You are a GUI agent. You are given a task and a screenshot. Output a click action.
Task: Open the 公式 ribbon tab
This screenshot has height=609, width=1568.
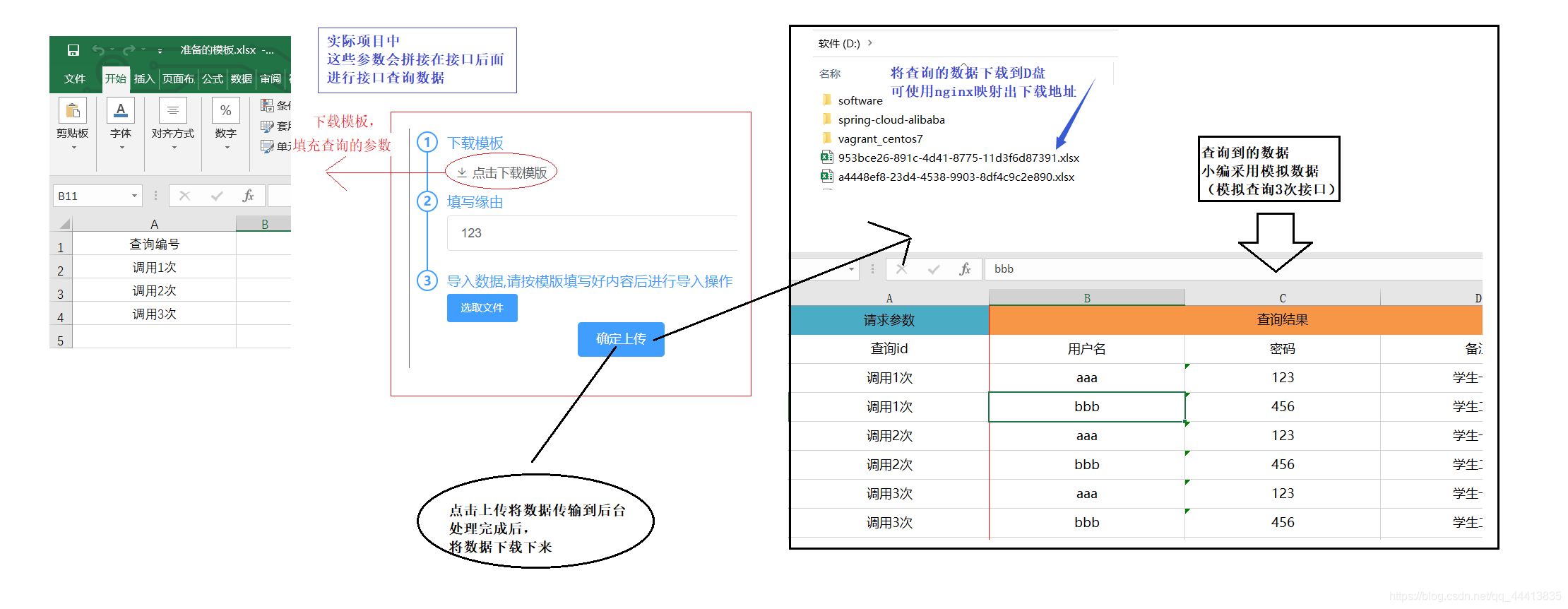213,78
